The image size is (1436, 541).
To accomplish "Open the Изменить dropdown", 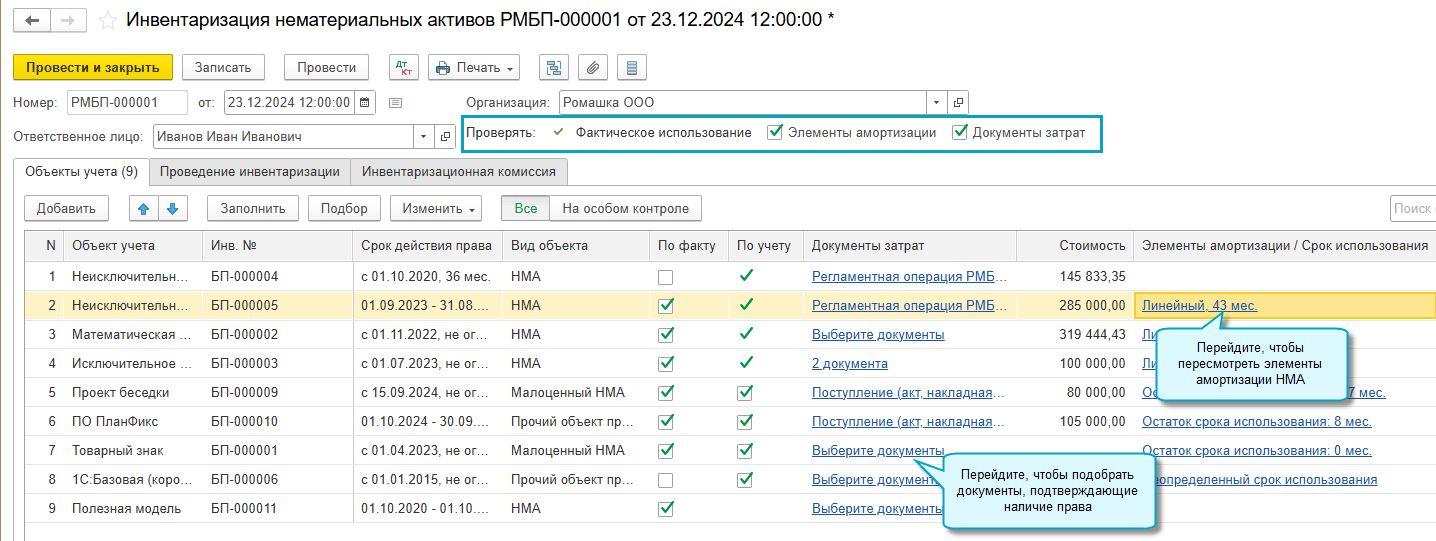I will tap(436, 208).
